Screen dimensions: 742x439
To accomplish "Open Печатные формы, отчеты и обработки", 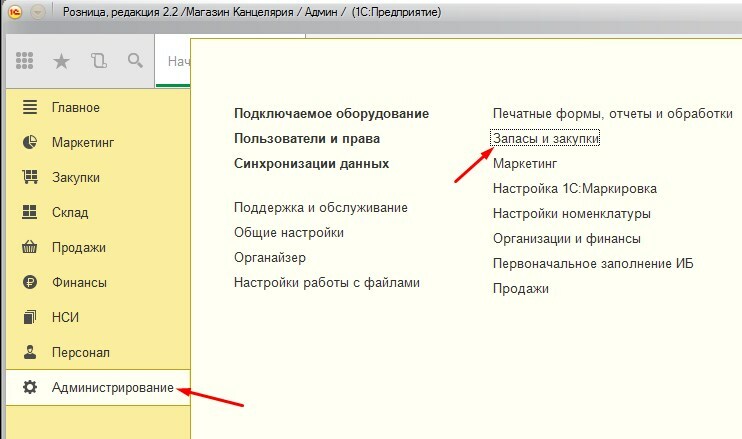I will click(x=612, y=114).
